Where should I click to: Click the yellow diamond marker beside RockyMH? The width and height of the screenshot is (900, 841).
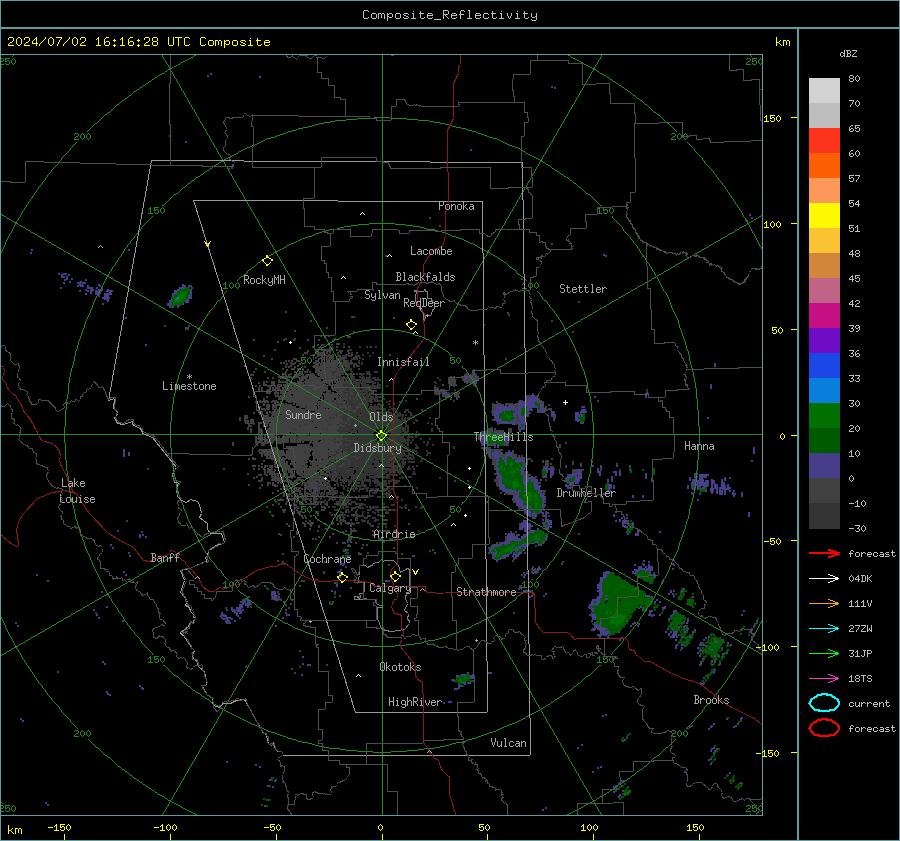click(x=267, y=261)
